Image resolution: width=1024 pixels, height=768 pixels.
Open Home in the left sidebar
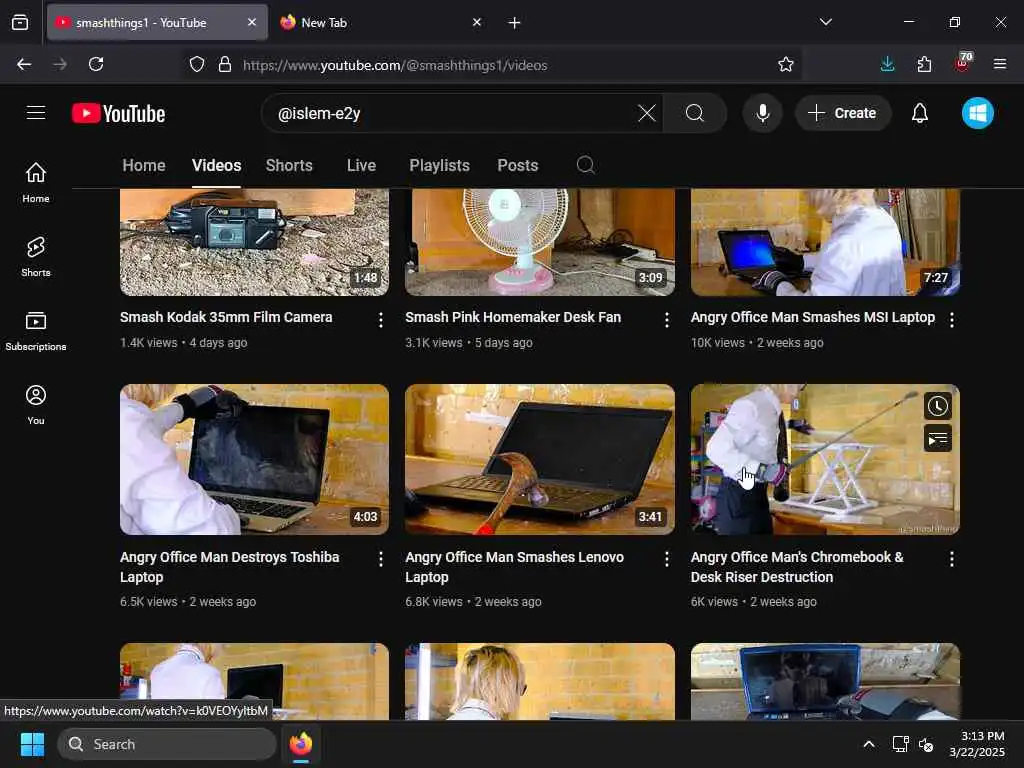[36, 183]
